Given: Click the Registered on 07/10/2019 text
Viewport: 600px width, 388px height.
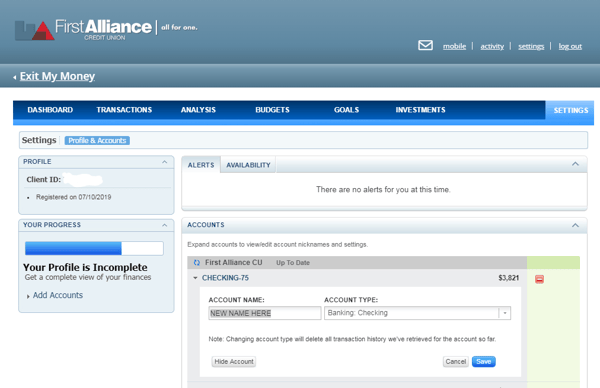Looking at the screenshot, I should tap(73, 197).
